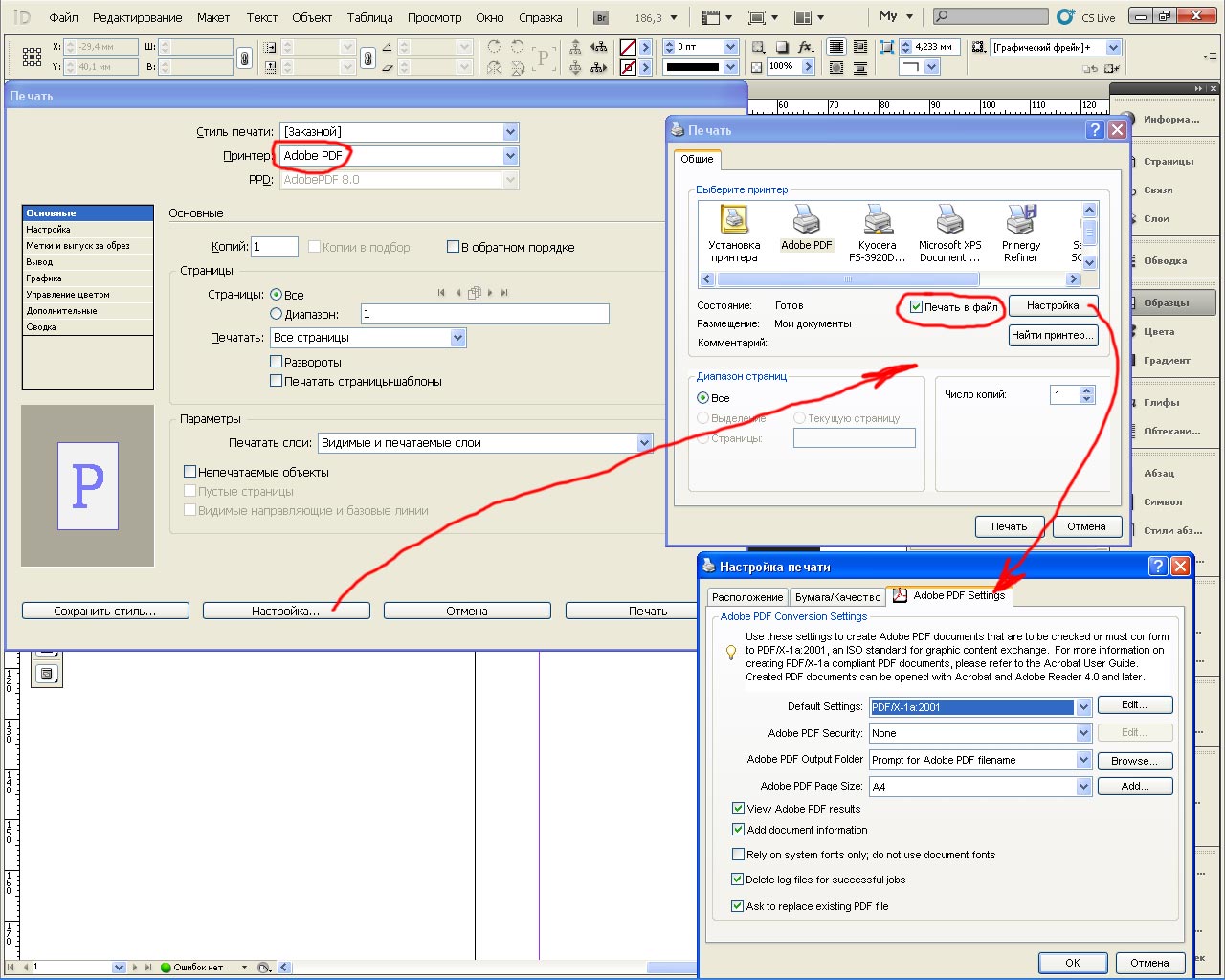Screen dimensions: 1225x980
Task: Open the Принтер Adobe PDF dropdown
Action: point(510,156)
